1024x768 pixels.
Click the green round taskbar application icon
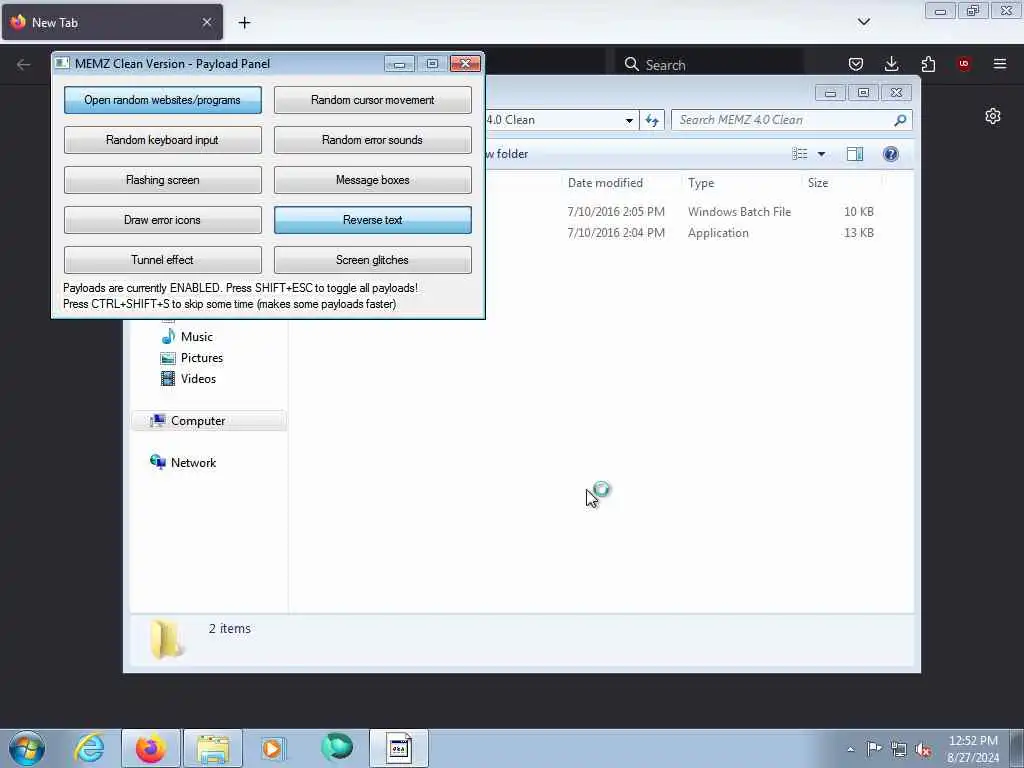[x=337, y=748]
